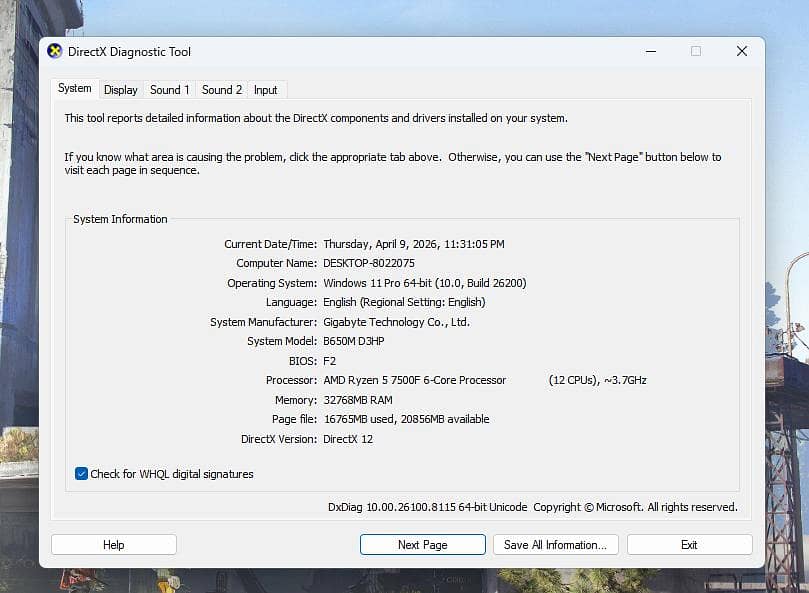Click the System Information group label
Viewport: 809px width, 593px height.
(120, 219)
